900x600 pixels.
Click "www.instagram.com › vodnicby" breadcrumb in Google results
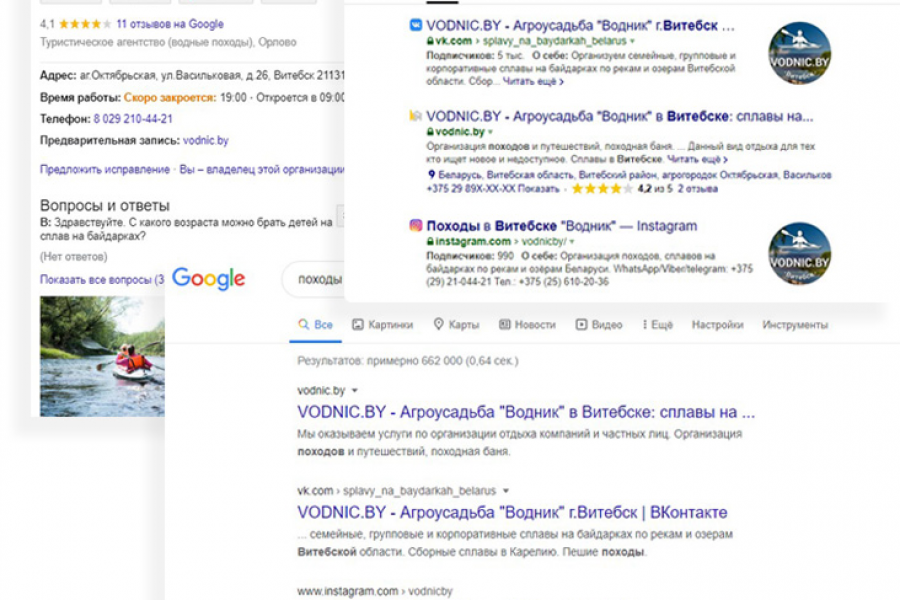[x=375, y=591]
